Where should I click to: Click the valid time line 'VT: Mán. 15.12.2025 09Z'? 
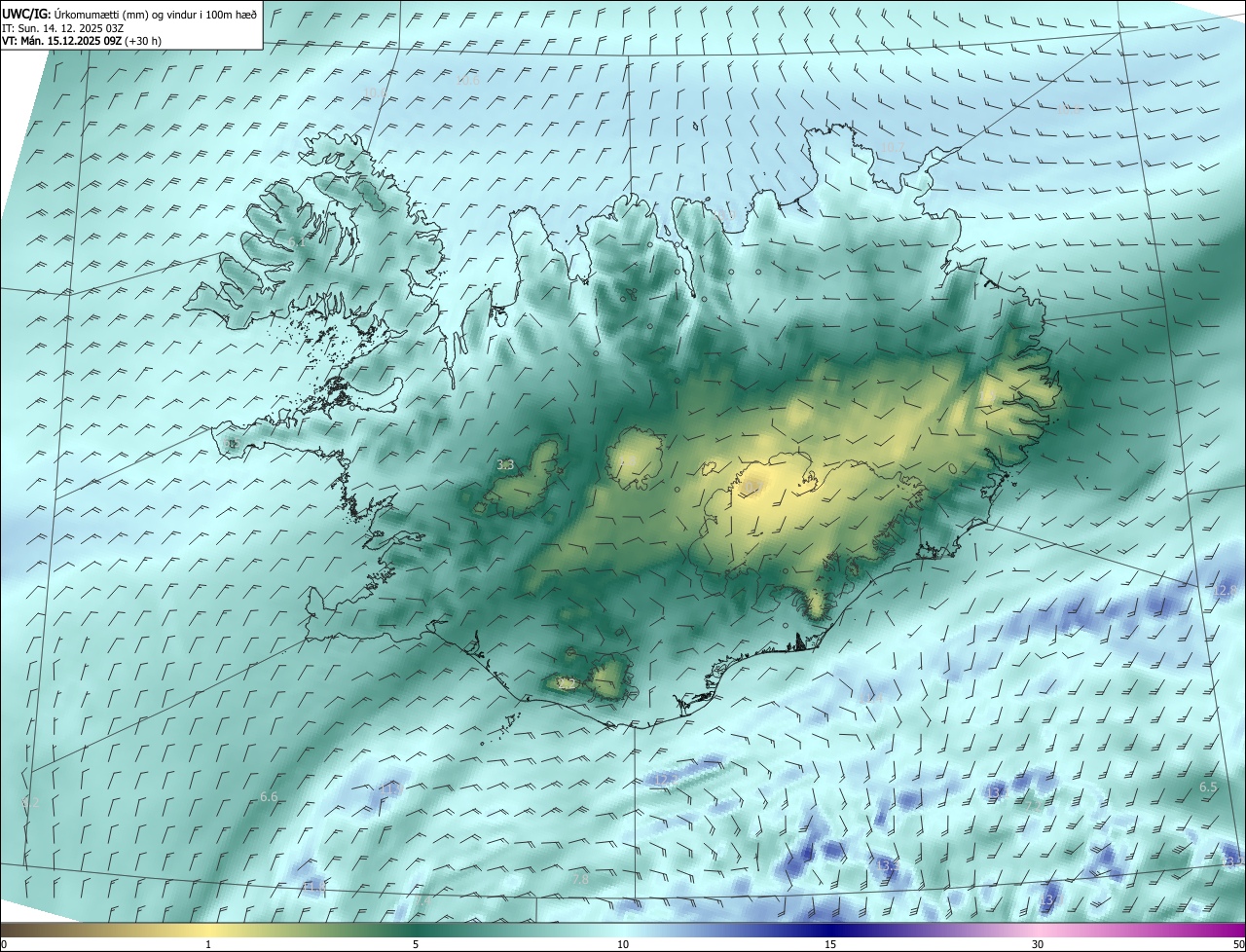point(60,41)
